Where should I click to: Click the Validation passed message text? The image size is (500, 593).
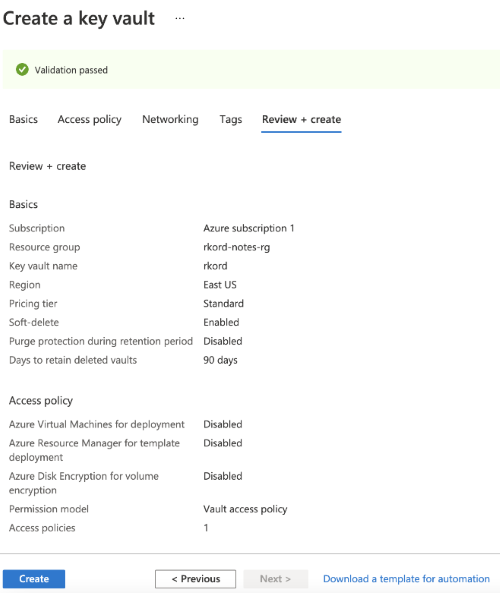(71, 70)
